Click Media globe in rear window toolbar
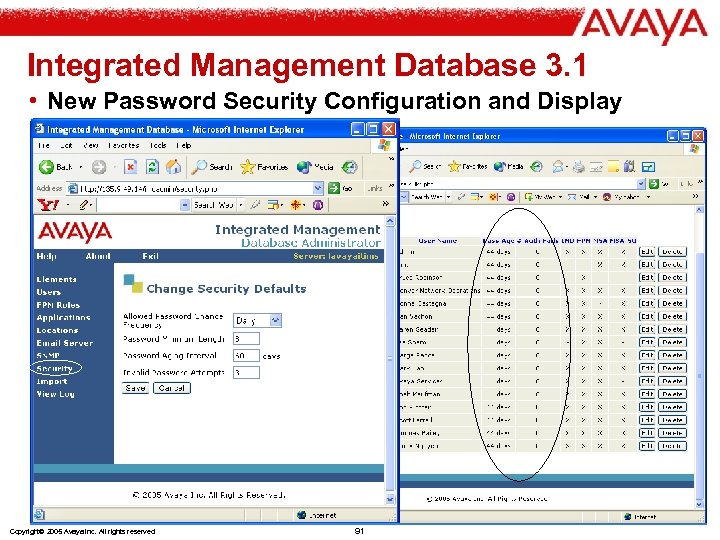Viewport: 720px width, 540px height. point(500,166)
